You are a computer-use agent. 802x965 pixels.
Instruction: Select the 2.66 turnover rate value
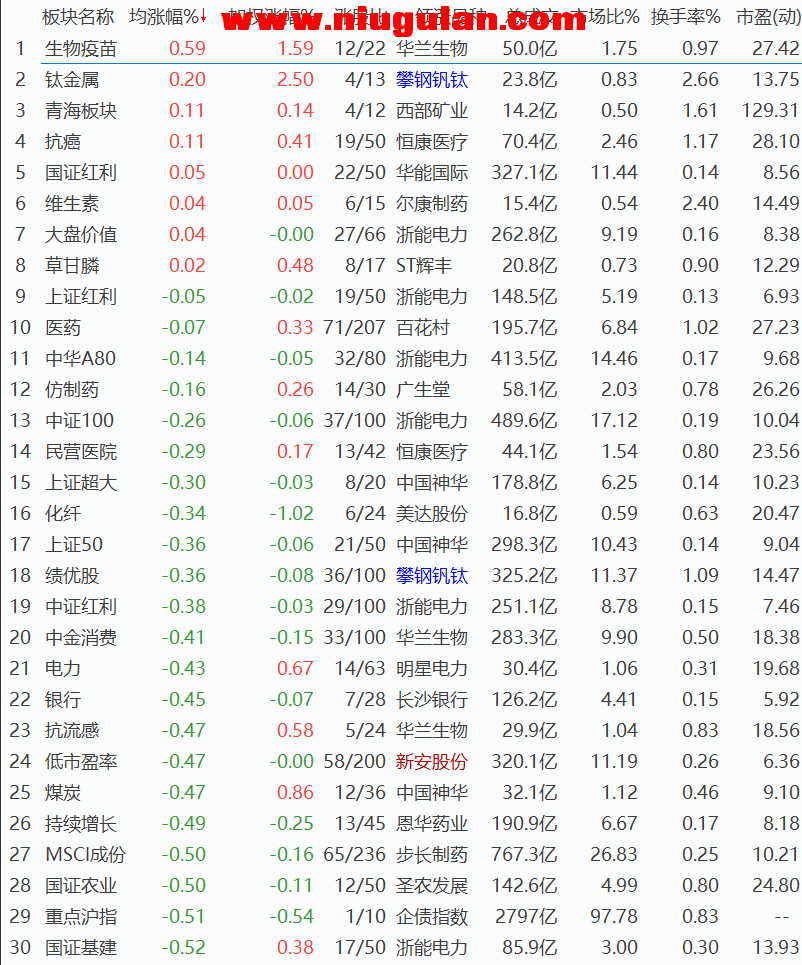coord(700,79)
